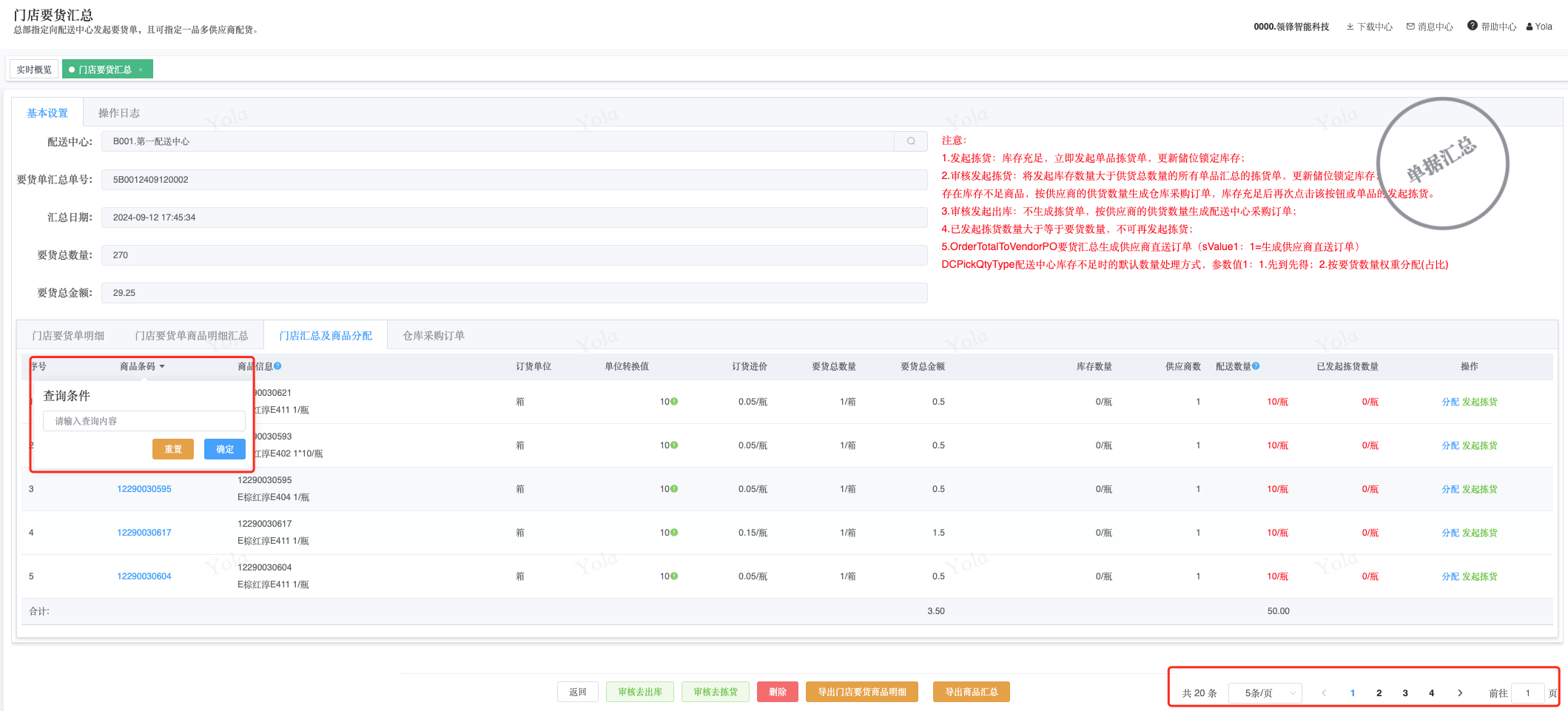
Task: Click the 请输入查询内容 query input field
Action: coord(144,421)
